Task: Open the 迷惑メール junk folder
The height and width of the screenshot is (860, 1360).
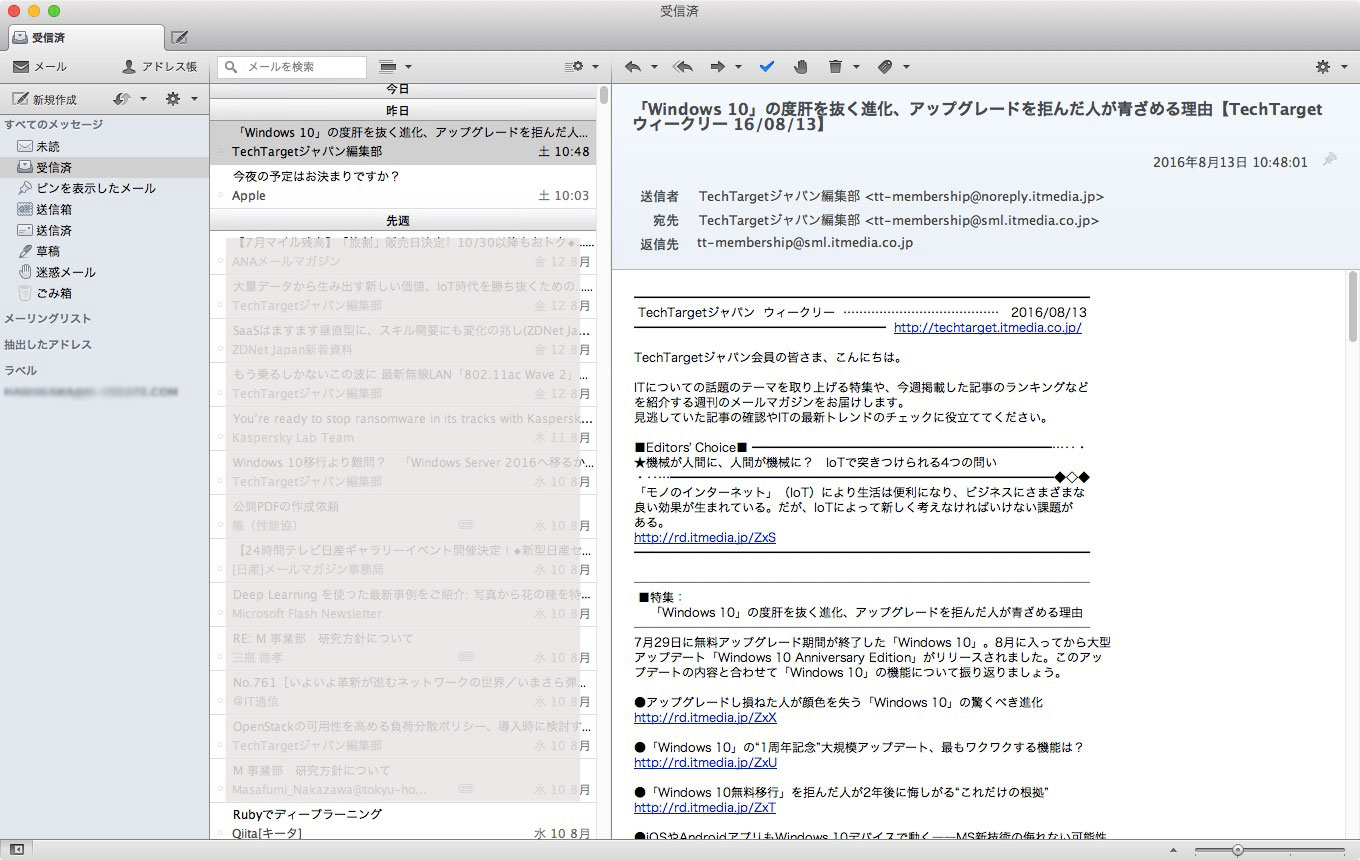Action: pyautogui.click(x=105, y=272)
